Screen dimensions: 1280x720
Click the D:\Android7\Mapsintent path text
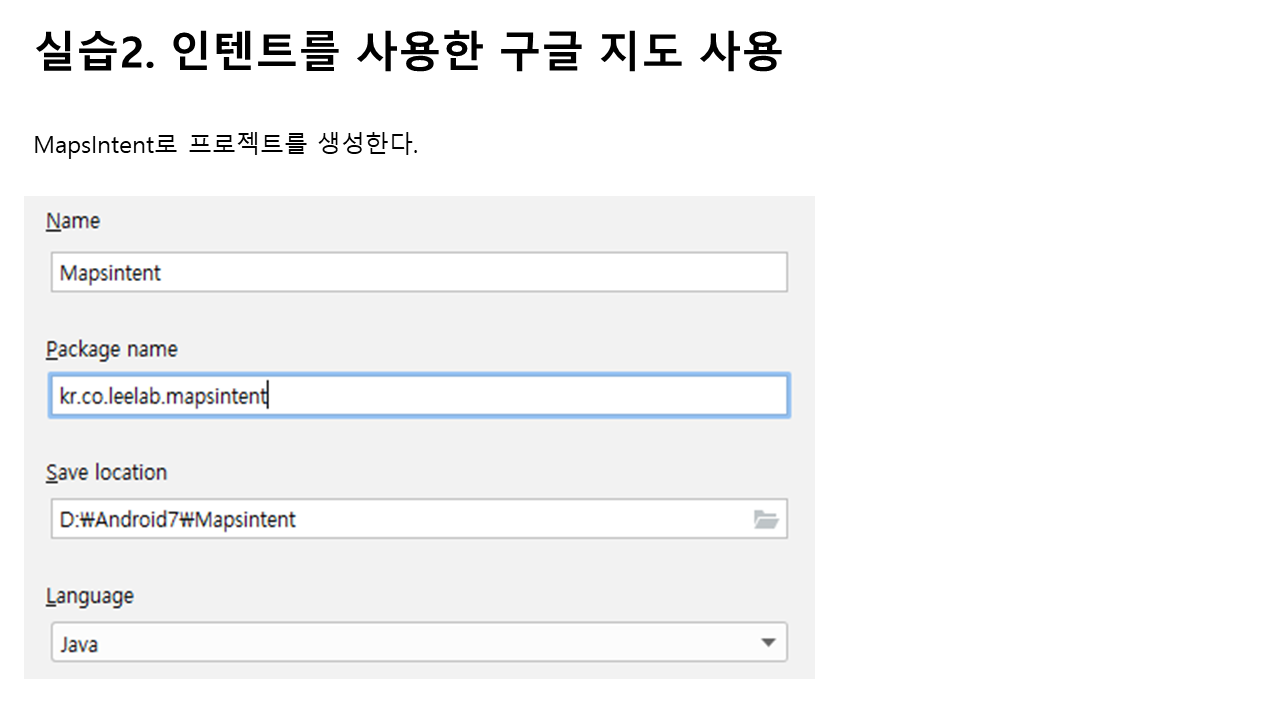click(177, 520)
